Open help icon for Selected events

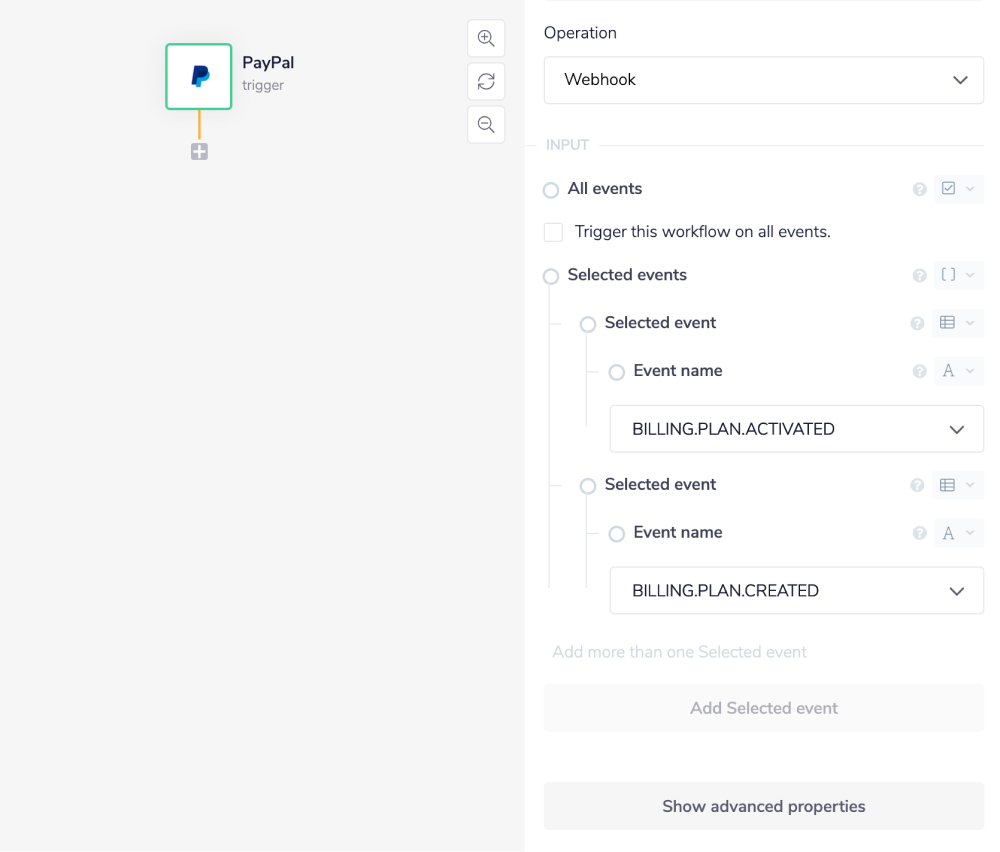920,275
